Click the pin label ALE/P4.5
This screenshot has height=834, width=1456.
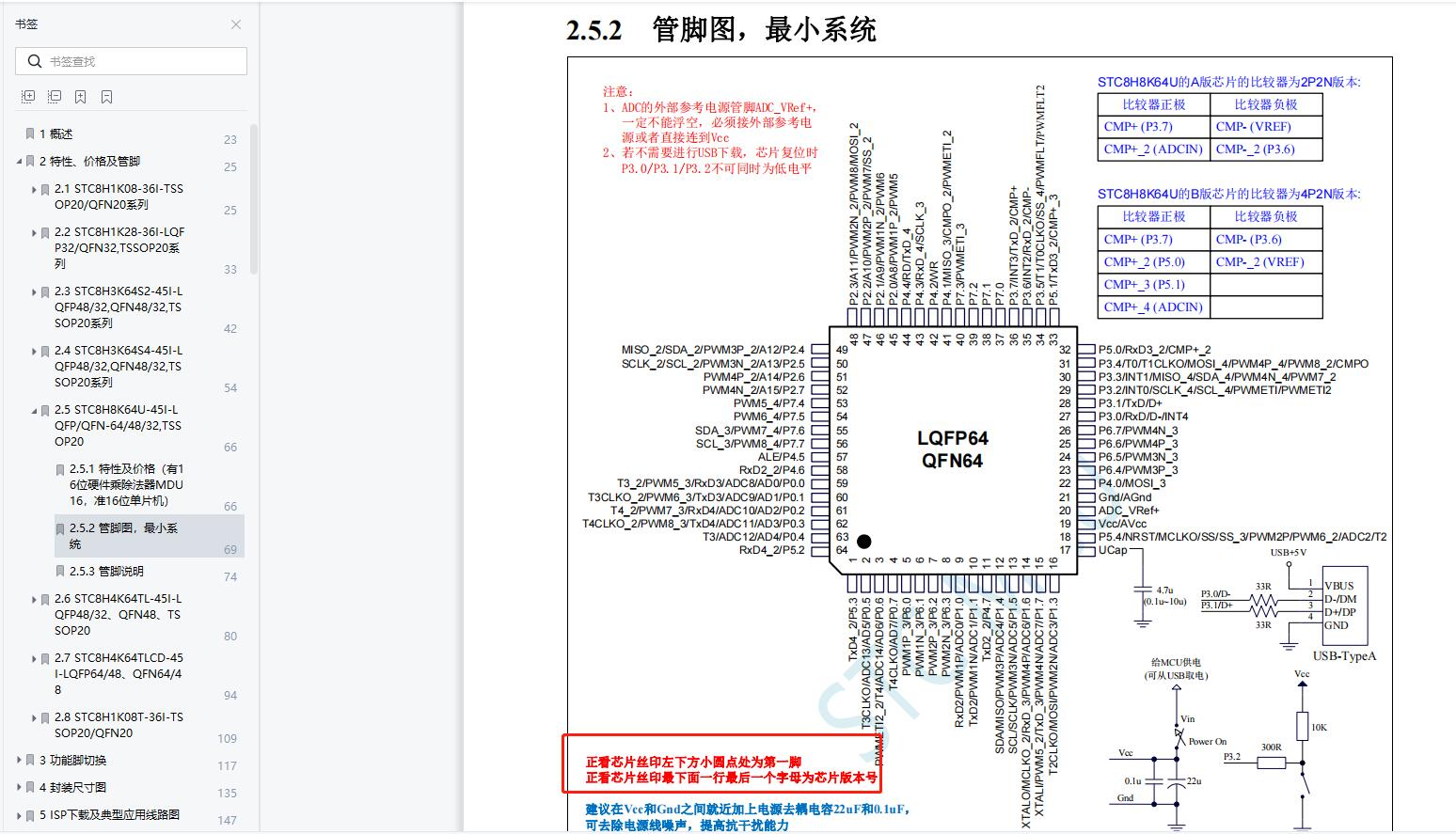782,457
